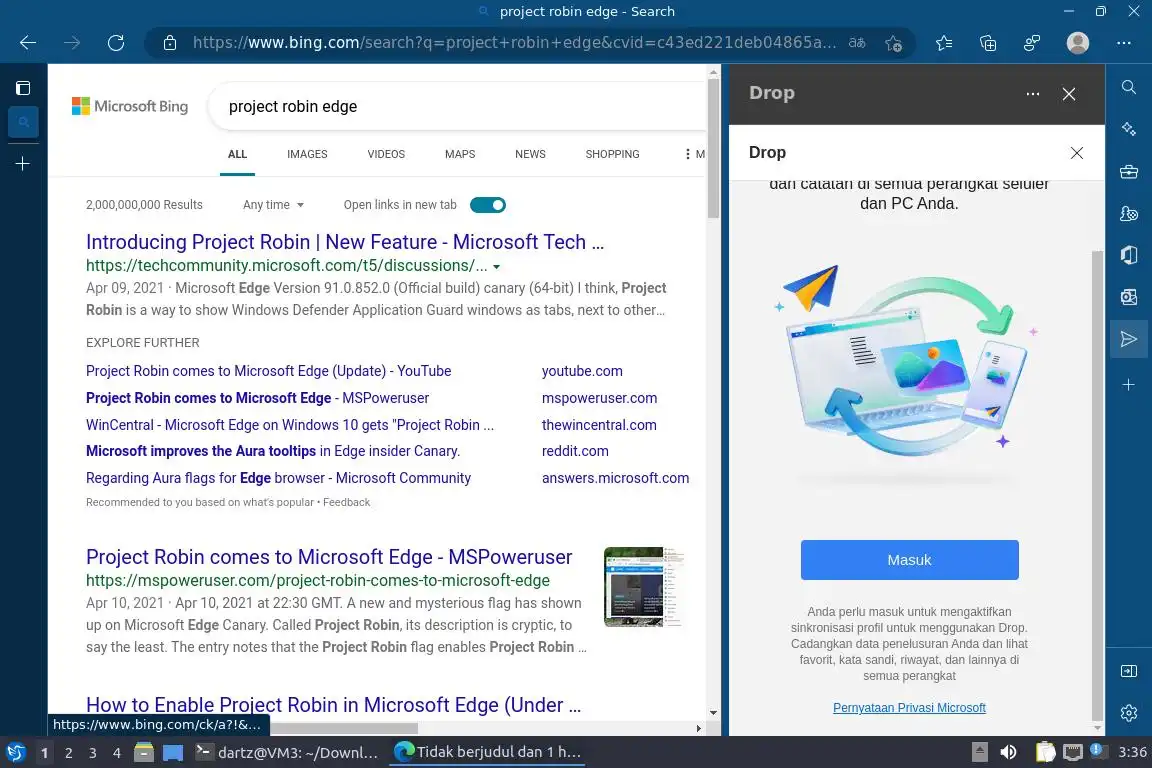Image resolution: width=1152 pixels, height=768 pixels.
Task: Open the sidebar Outlook icon
Action: 1129,297
